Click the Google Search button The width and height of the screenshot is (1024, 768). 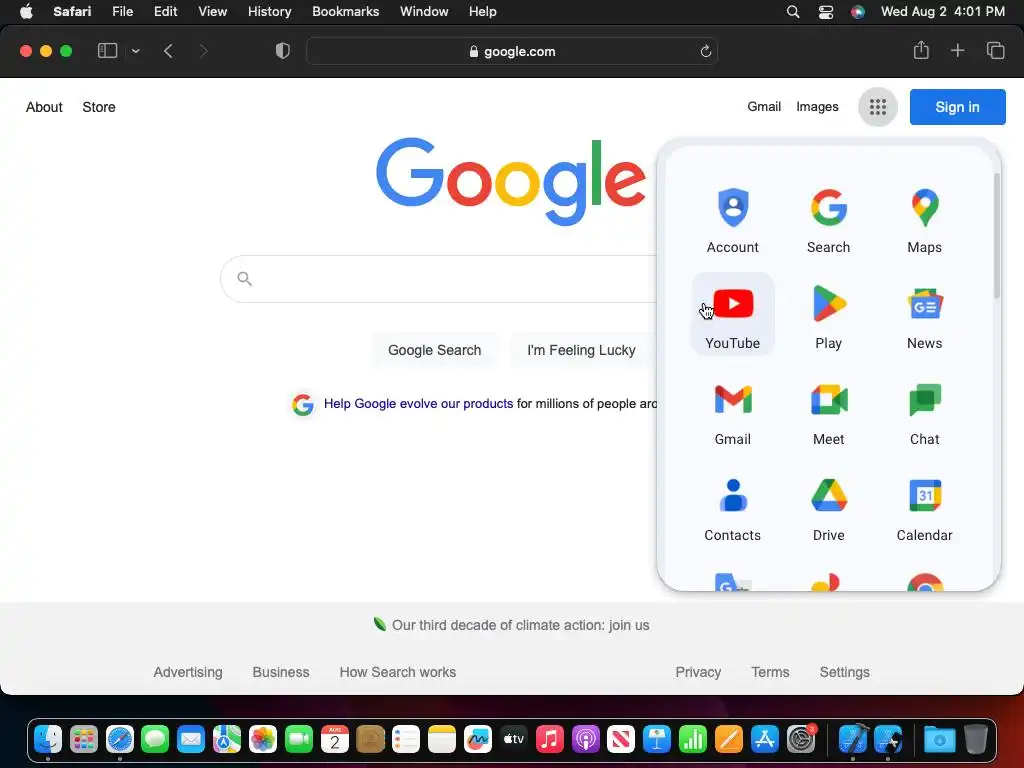[x=434, y=350]
